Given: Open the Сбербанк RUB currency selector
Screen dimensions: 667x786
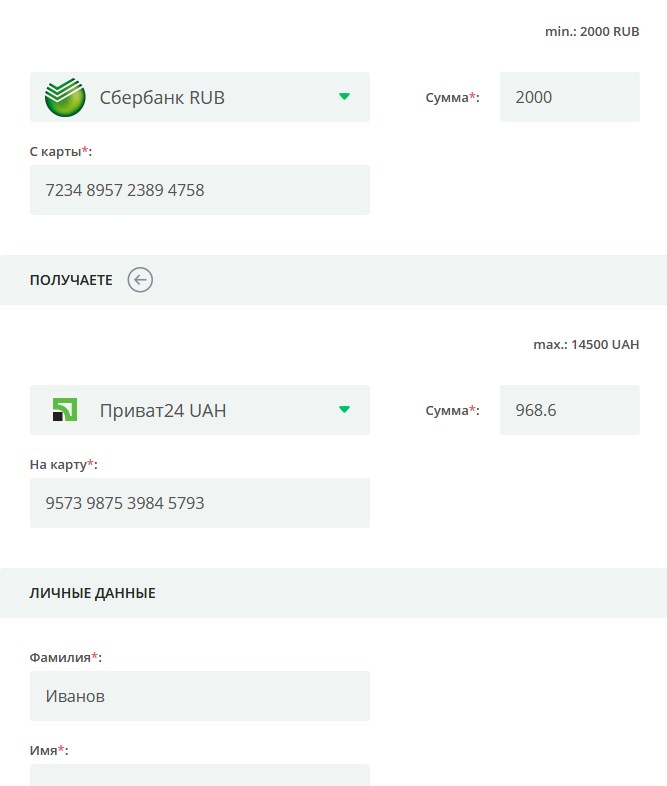Looking at the screenshot, I should 200,97.
